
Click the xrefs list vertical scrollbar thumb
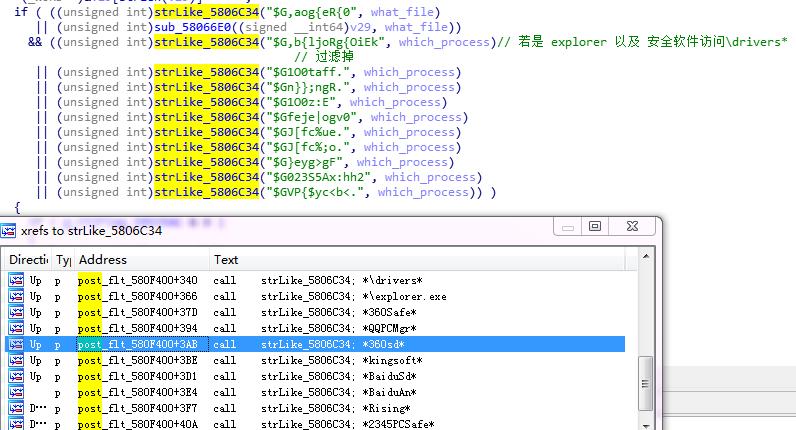(x=646, y=380)
